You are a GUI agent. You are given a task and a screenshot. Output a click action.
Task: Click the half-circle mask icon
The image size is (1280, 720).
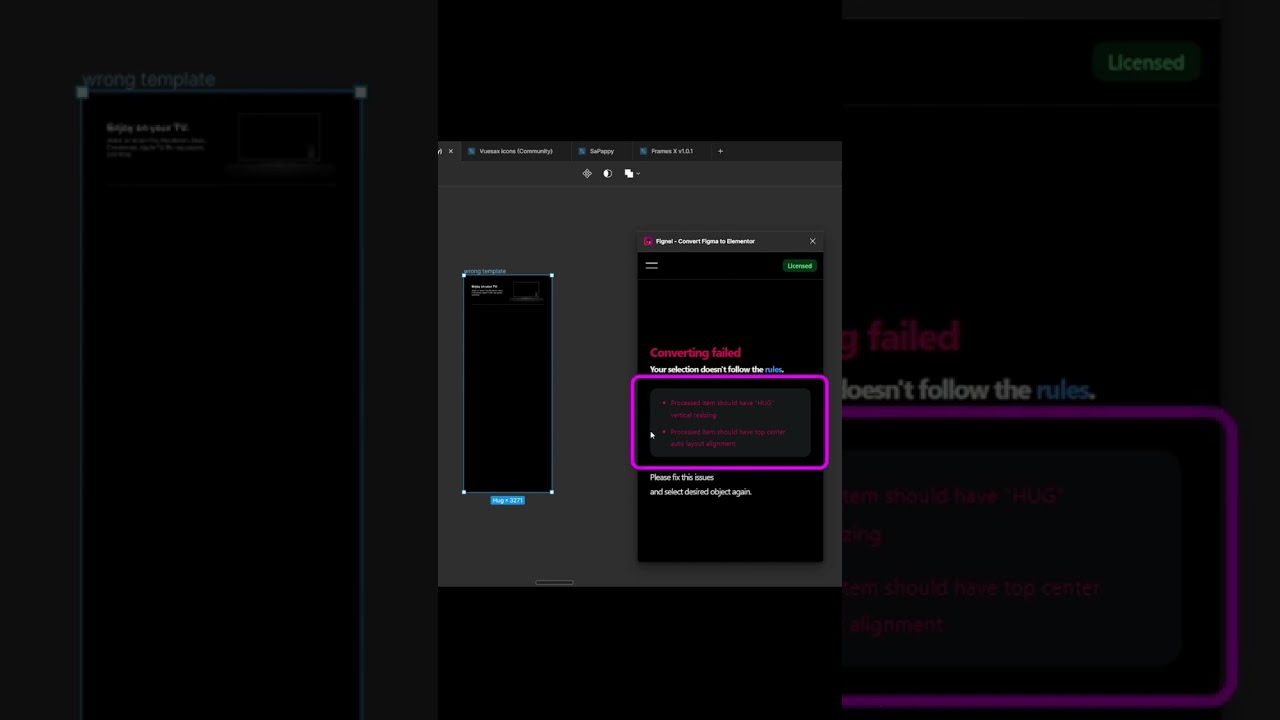pyautogui.click(x=607, y=173)
